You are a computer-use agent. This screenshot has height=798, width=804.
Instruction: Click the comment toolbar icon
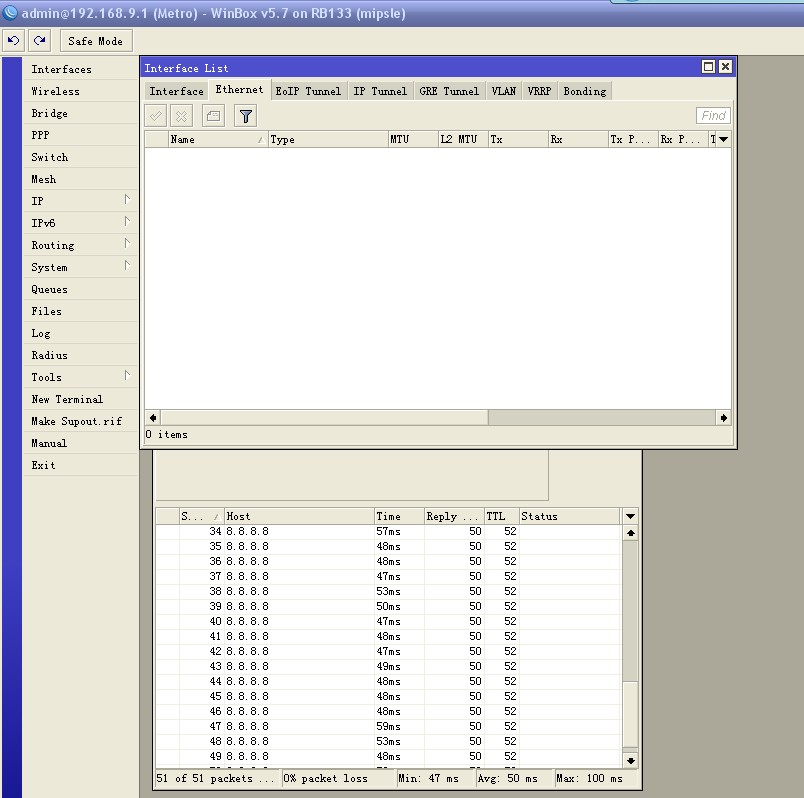pos(213,116)
